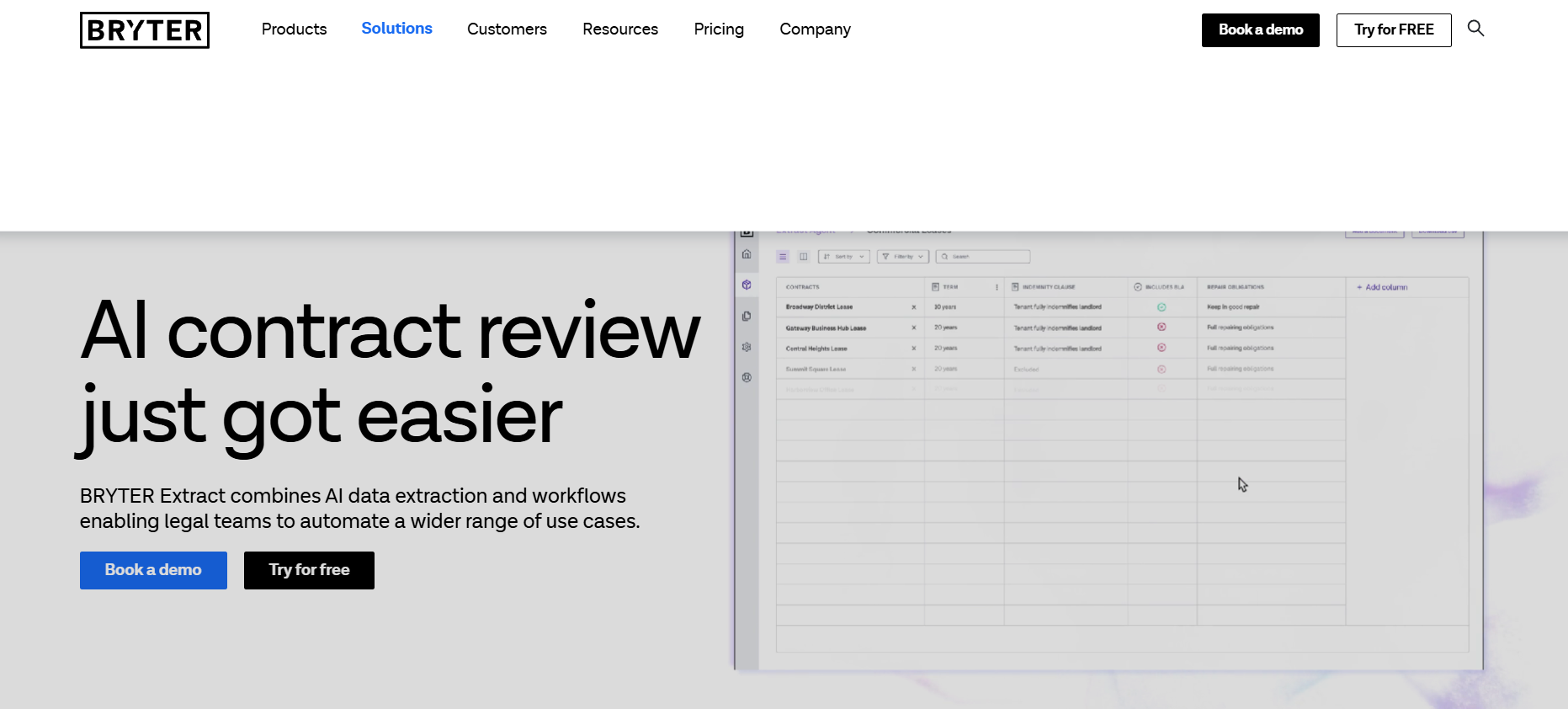
Task: Open the Products menu
Action: (x=294, y=29)
